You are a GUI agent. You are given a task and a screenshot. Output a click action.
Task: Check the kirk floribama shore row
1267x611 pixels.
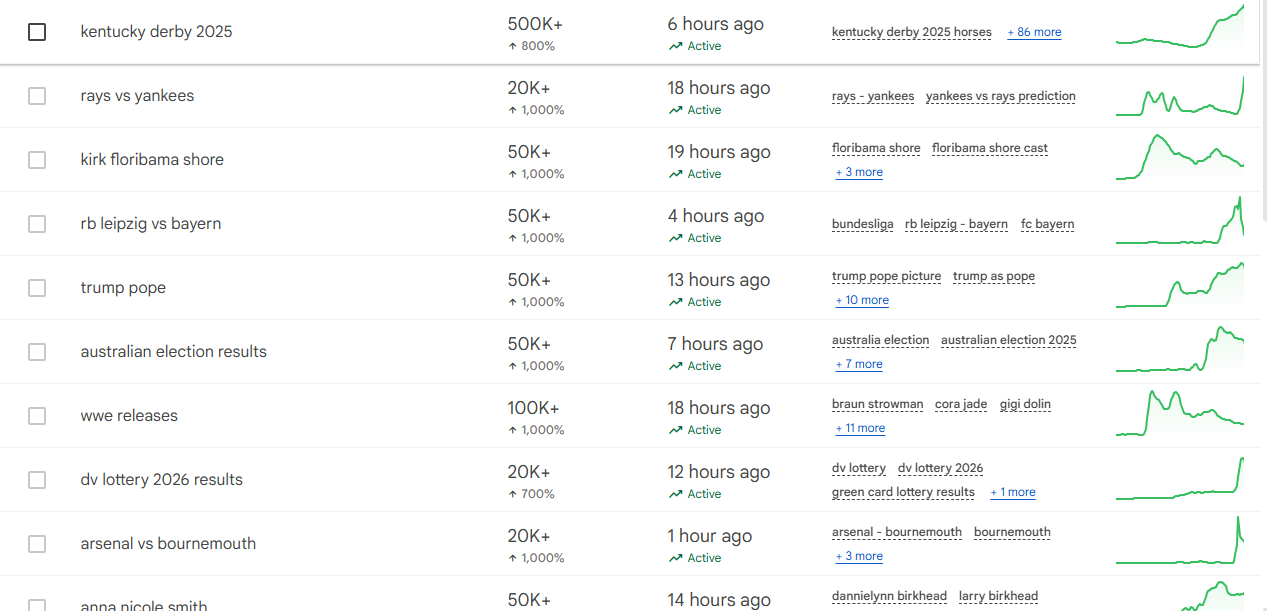[x=37, y=160]
